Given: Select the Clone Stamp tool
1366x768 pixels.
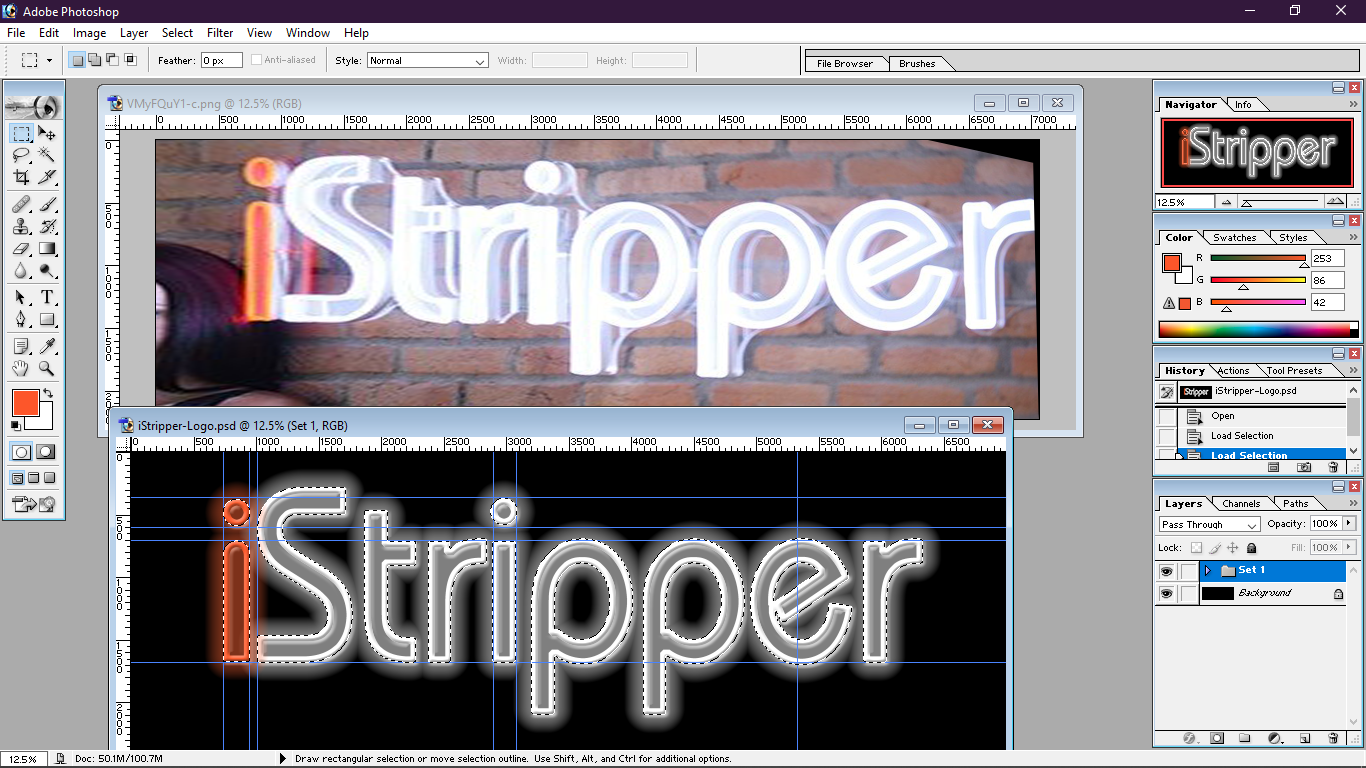Looking at the screenshot, I should click(21, 226).
